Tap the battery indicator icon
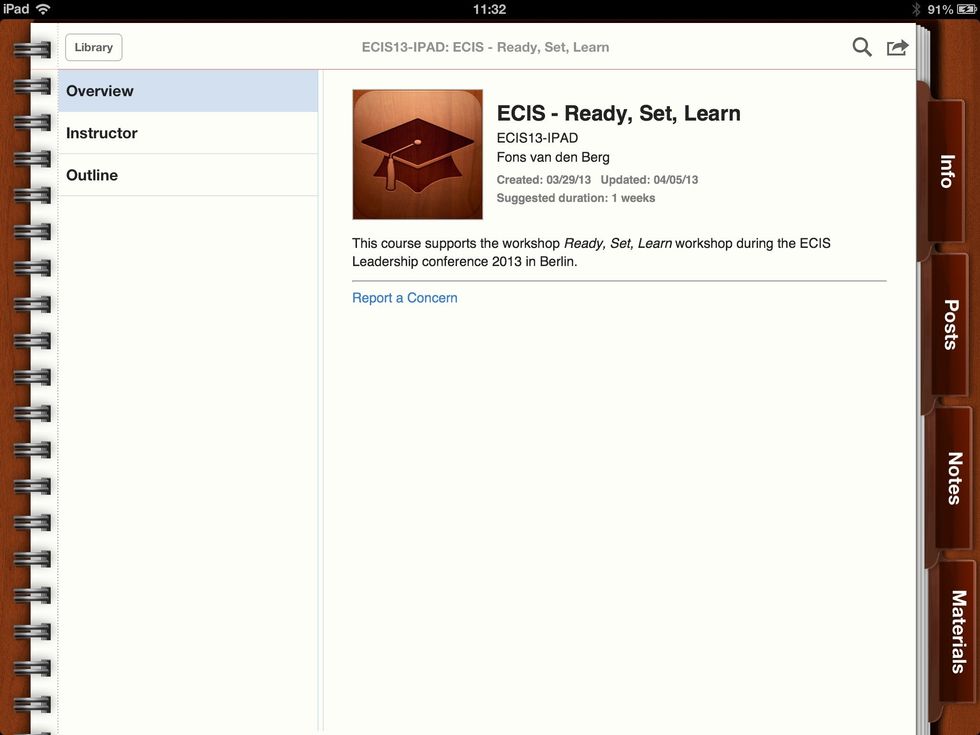The width and height of the screenshot is (980, 735). tap(965, 9)
